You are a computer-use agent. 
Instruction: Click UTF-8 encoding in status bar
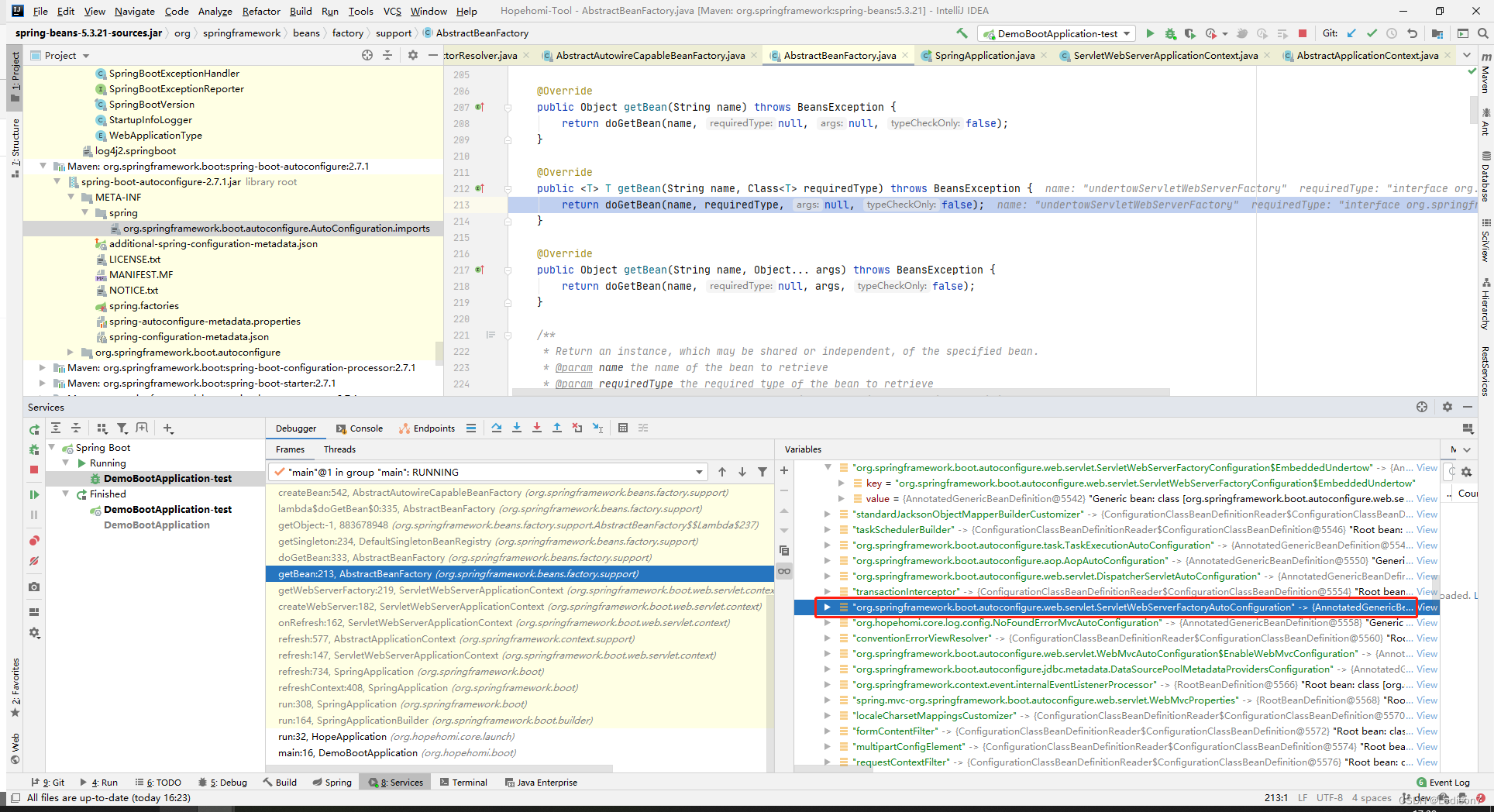tap(1330, 797)
